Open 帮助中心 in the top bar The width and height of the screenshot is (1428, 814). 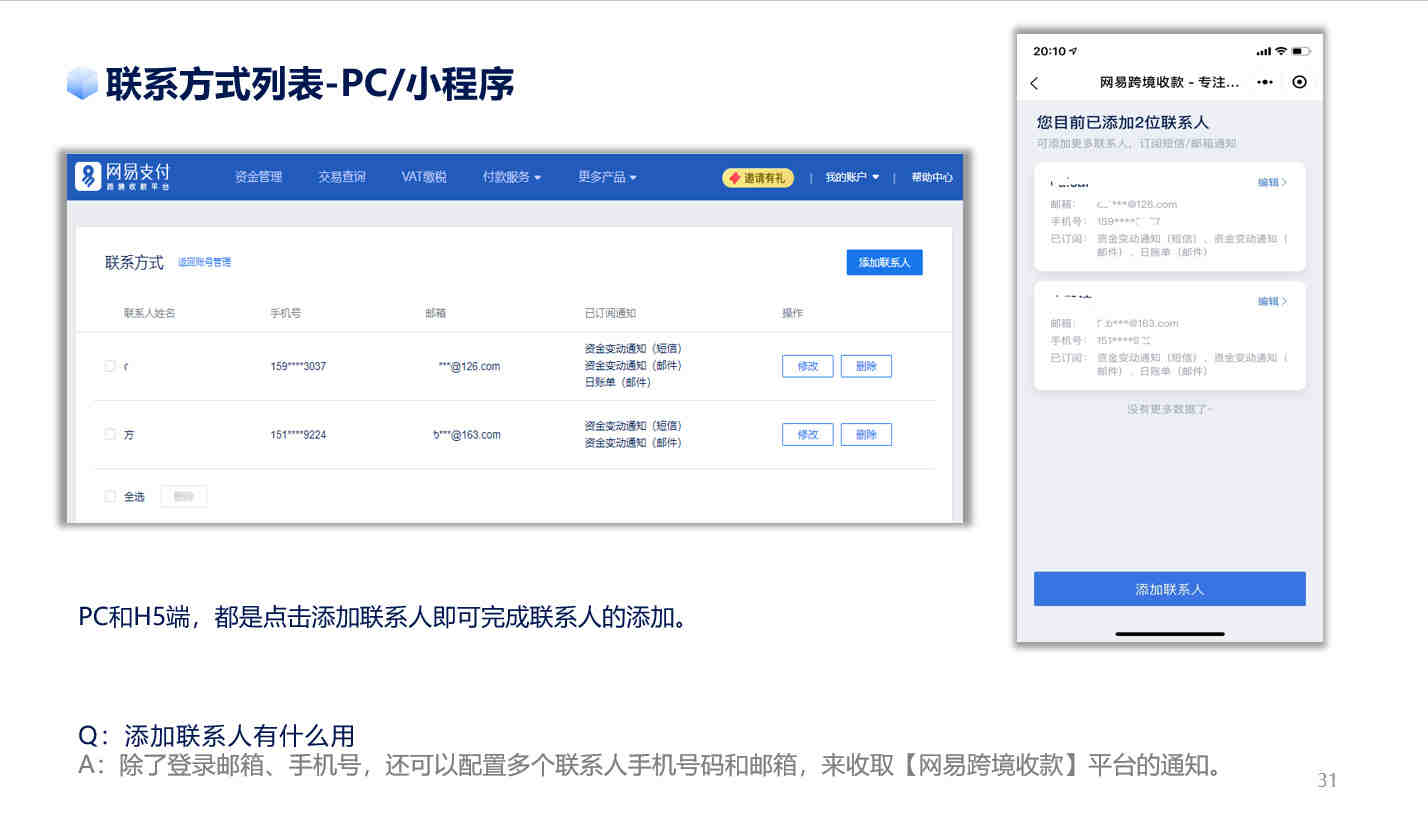point(932,178)
